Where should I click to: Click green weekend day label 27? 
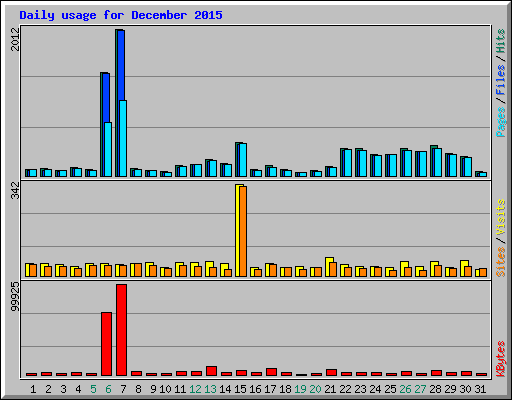click(x=420, y=389)
